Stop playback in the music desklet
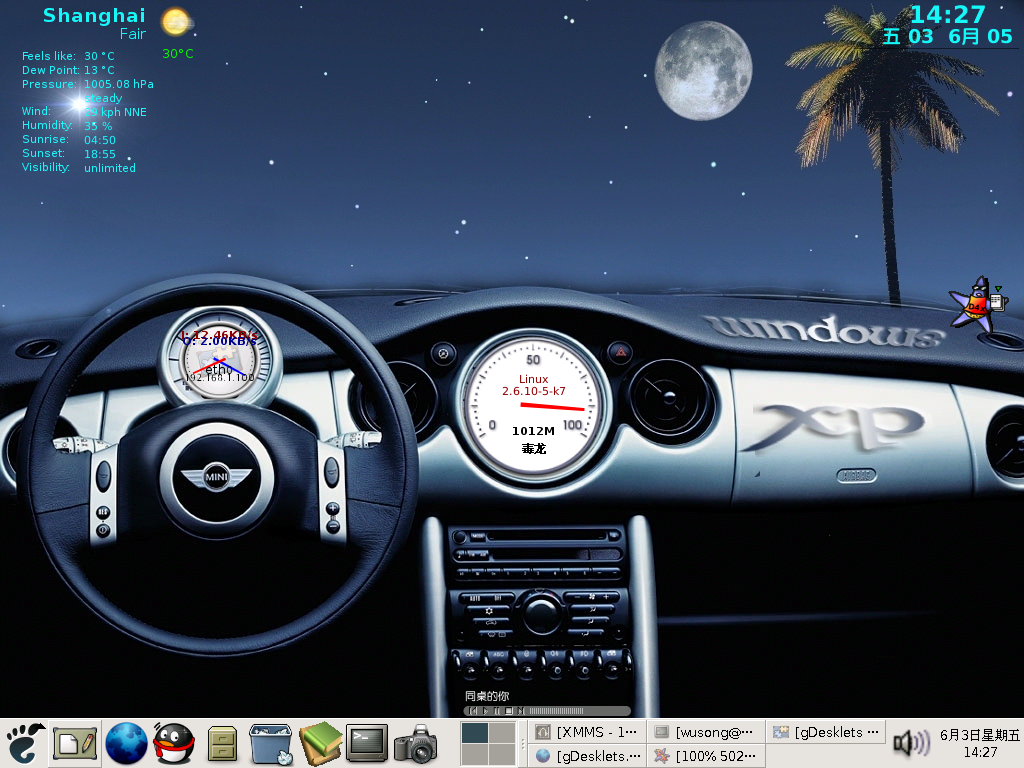 509,711
